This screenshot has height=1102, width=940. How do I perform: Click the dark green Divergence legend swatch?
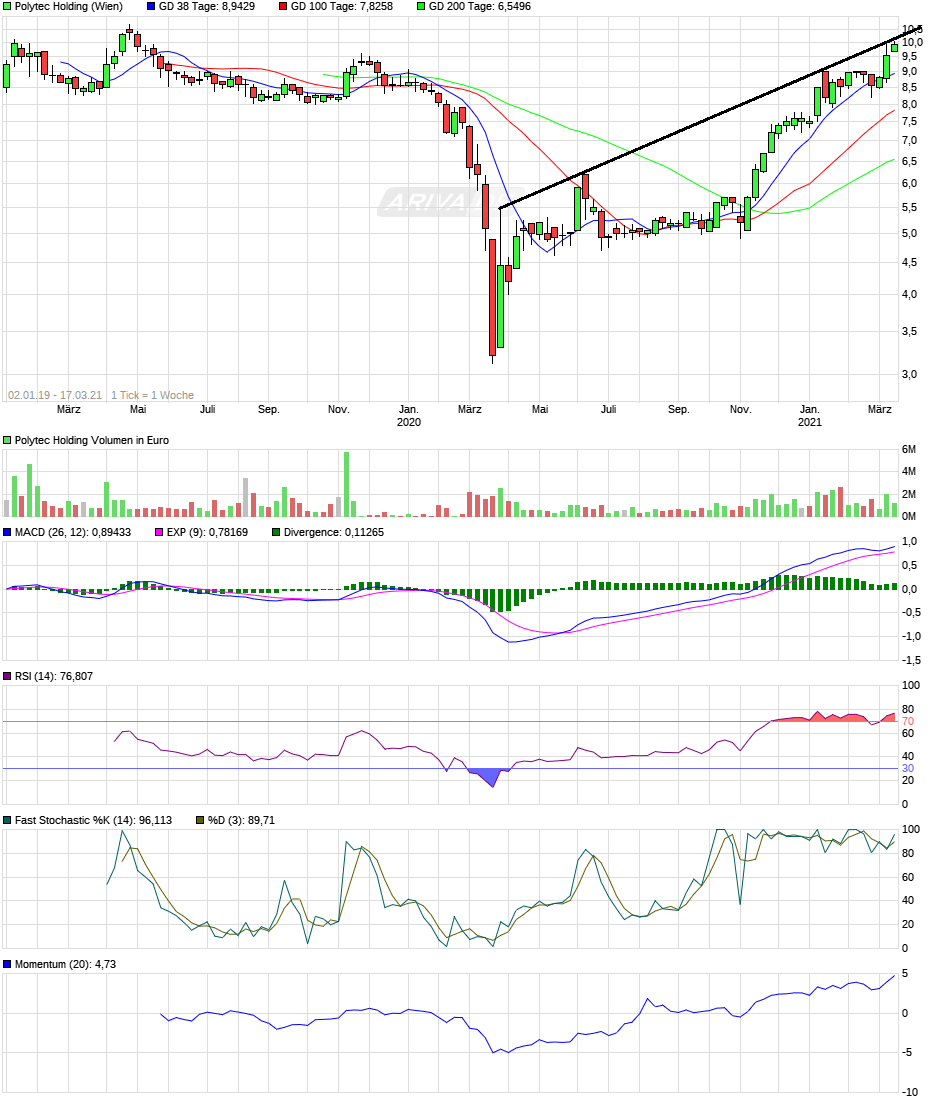276,533
